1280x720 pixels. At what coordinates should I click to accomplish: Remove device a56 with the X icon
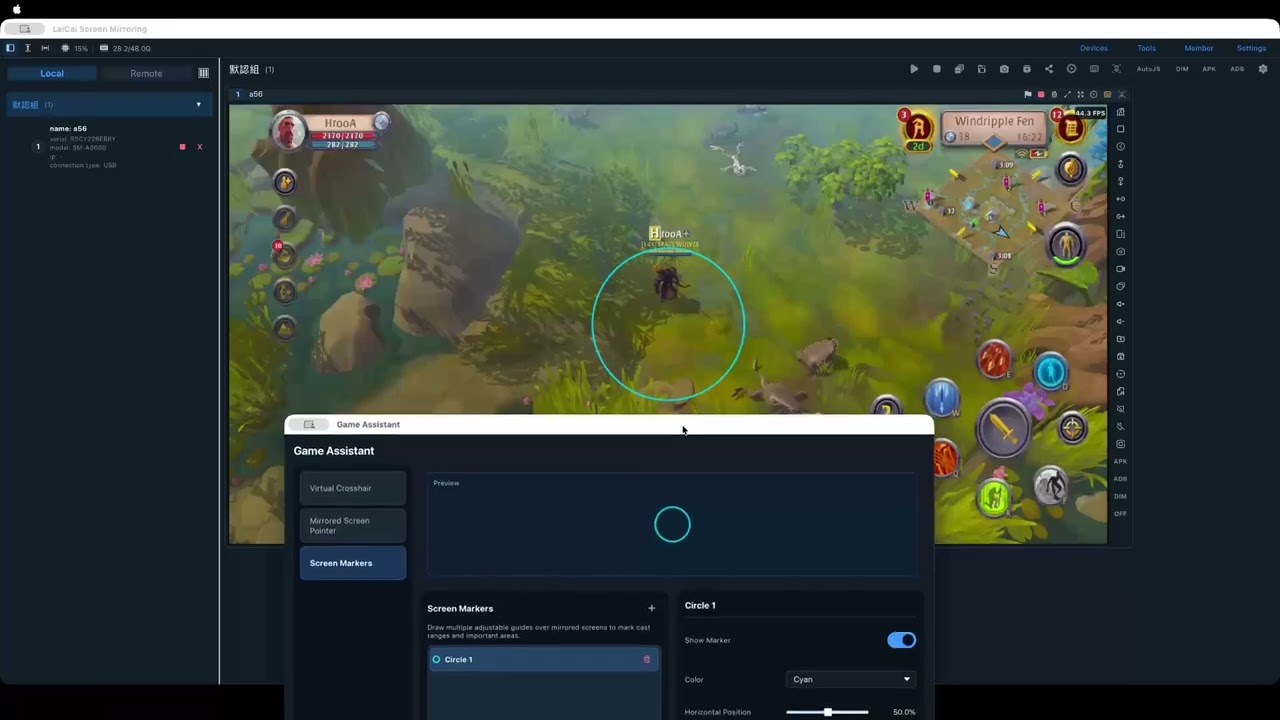[199, 147]
